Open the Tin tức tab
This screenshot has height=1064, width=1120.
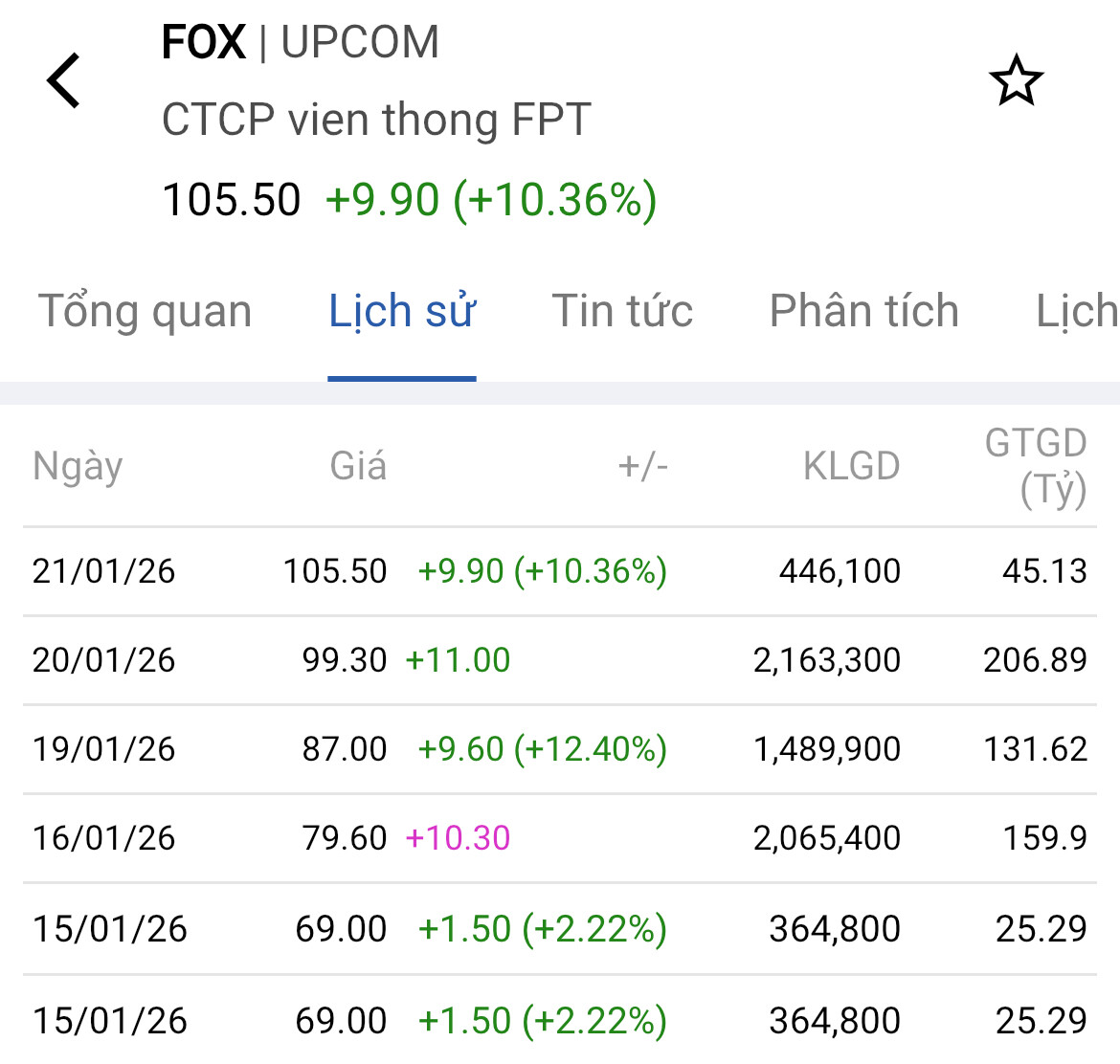point(622,311)
